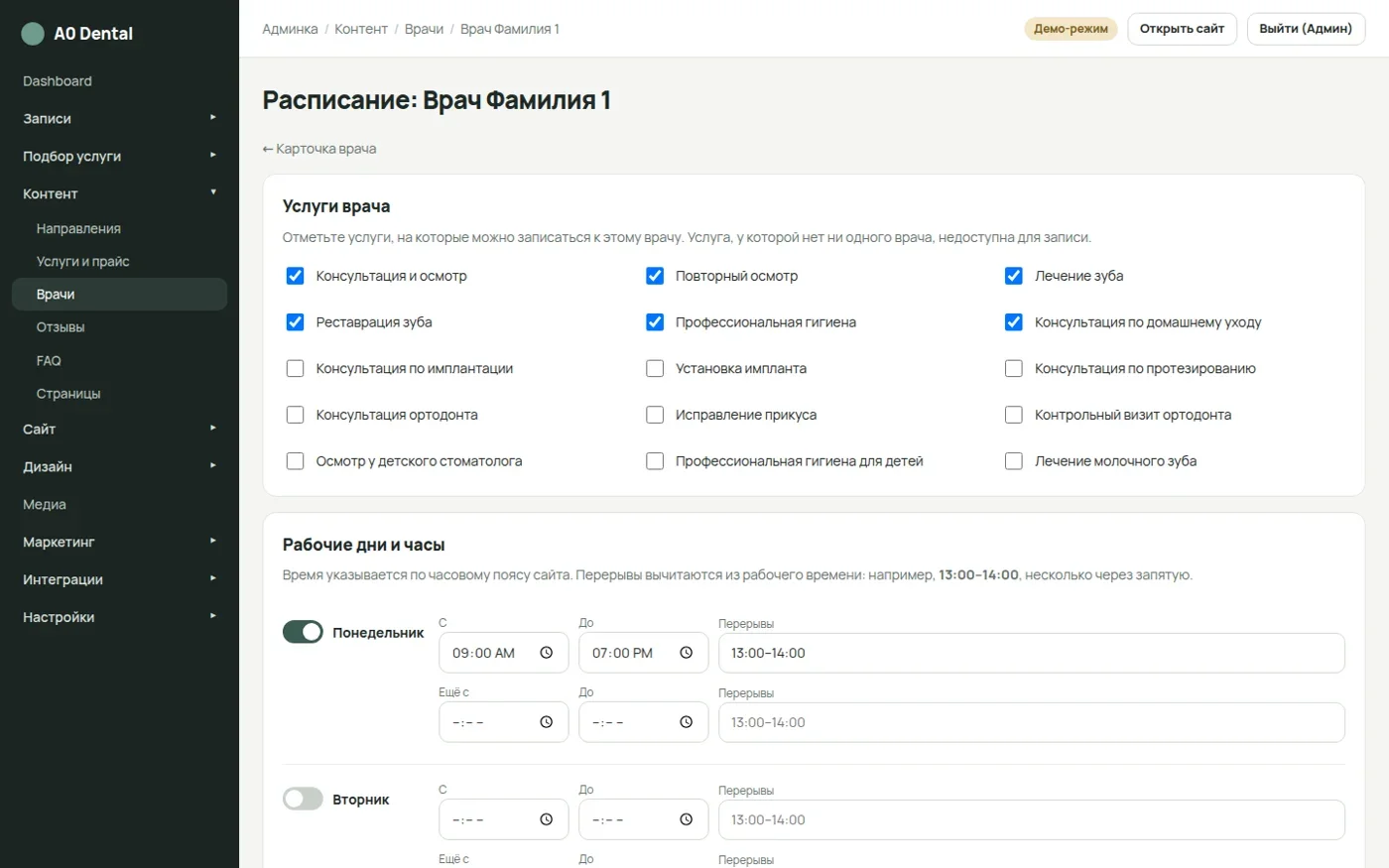Image resolution: width=1389 pixels, height=868 pixels.
Task: Go to Отзывы in sidebar
Action: click(x=119, y=327)
